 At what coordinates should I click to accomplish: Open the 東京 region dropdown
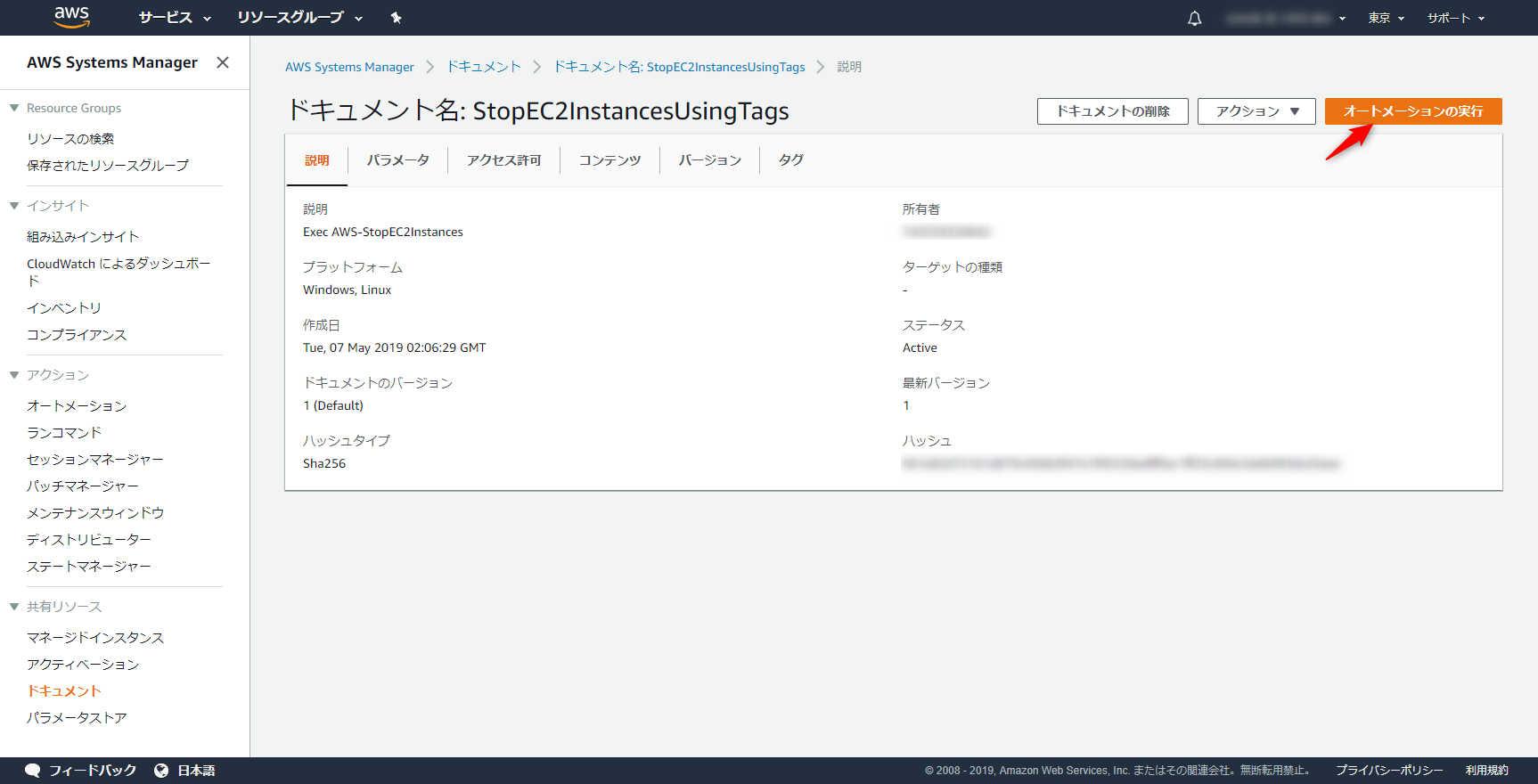click(x=1387, y=18)
